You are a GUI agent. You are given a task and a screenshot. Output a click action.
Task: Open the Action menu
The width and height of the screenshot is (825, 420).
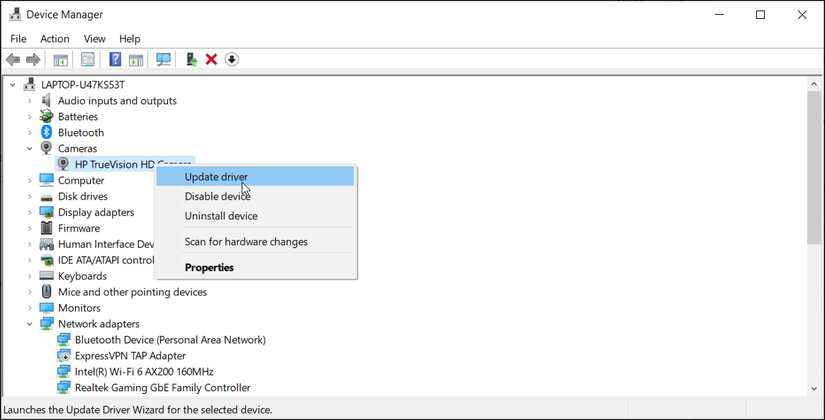click(x=55, y=38)
